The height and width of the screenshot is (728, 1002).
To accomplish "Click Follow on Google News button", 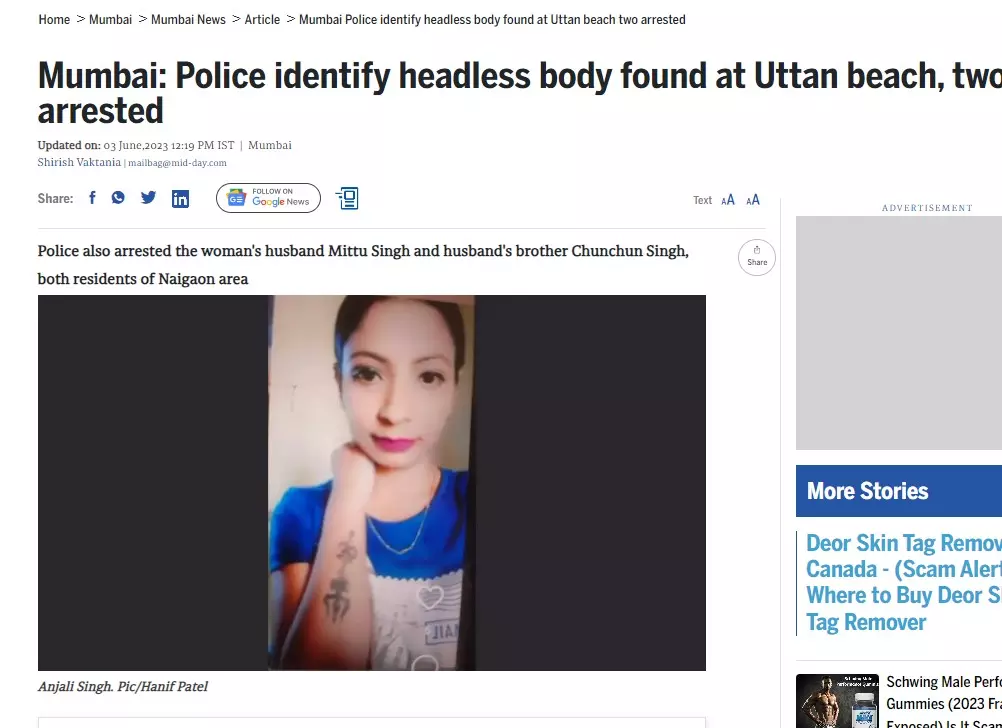I will [x=268, y=198].
